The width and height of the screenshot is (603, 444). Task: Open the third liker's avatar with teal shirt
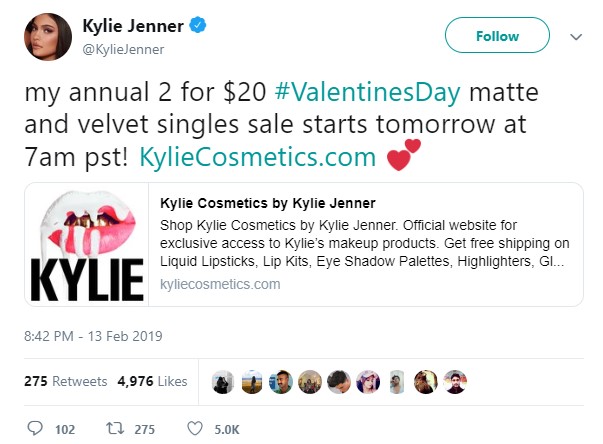(x=281, y=382)
